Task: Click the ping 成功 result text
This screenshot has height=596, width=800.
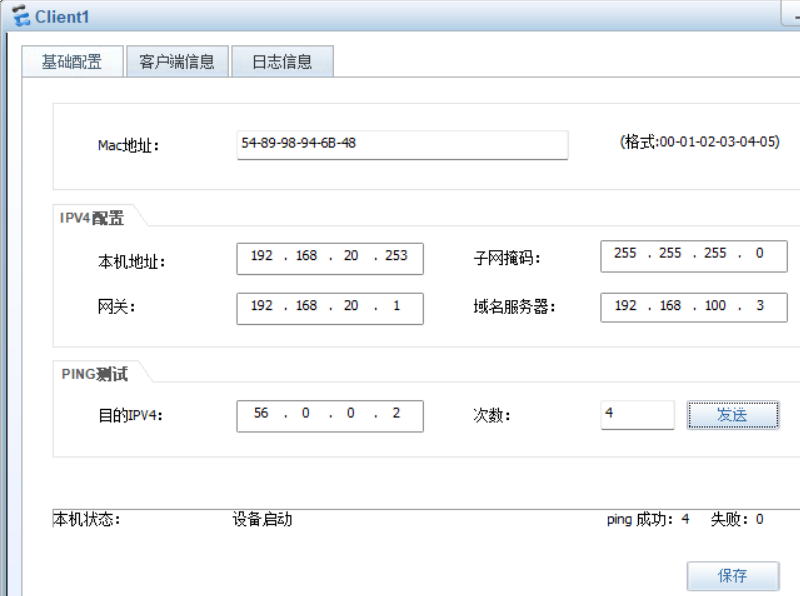Action: 647,519
